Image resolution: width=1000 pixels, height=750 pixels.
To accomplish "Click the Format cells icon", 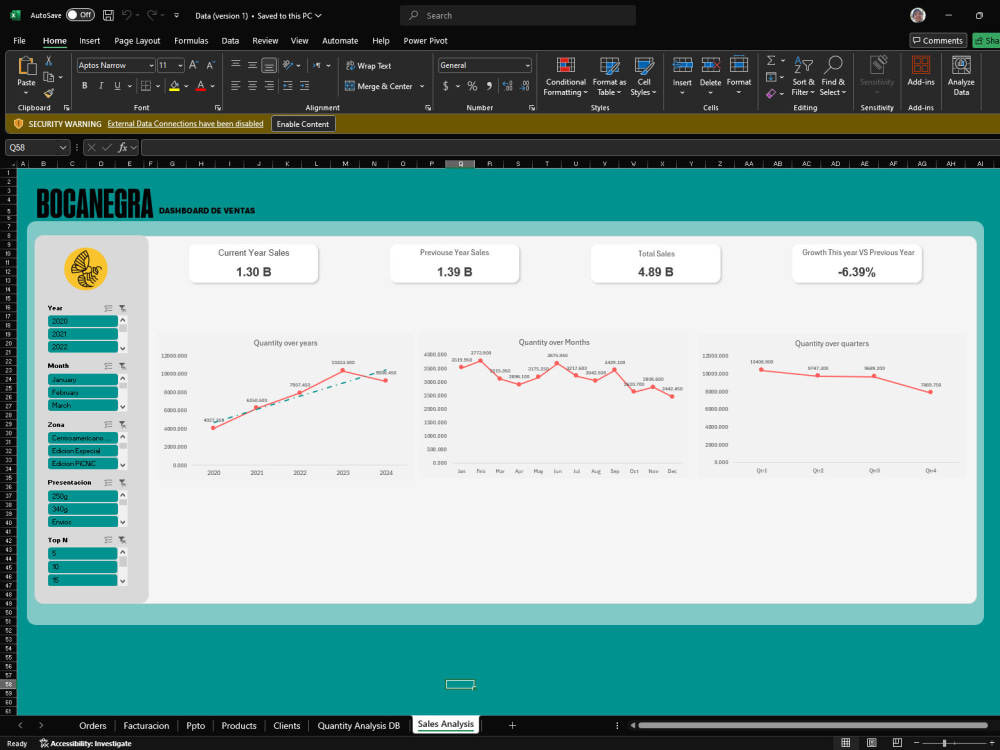I will point(739,65).
